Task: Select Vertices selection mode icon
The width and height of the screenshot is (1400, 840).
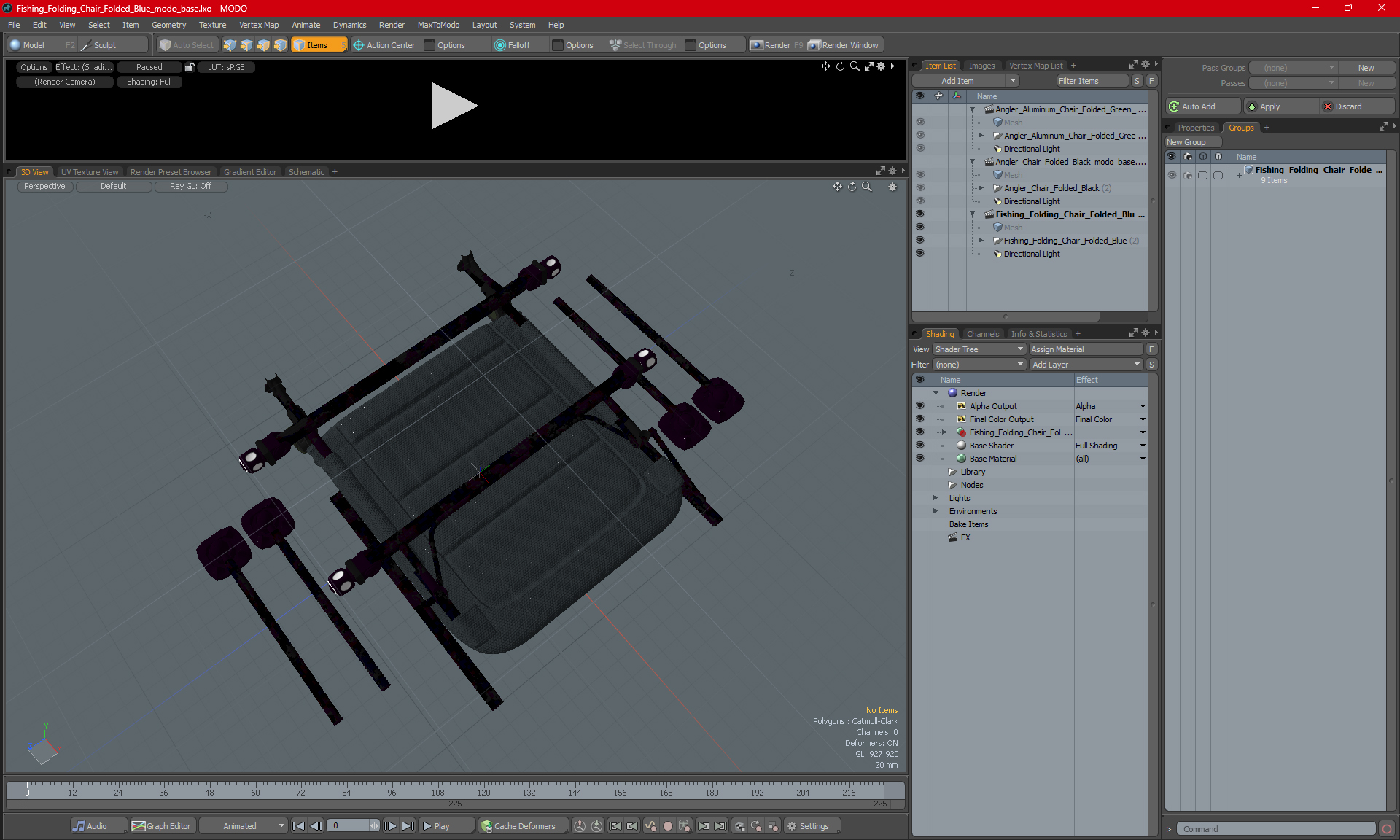Action: pyautogui.click(x=230, y=45)
